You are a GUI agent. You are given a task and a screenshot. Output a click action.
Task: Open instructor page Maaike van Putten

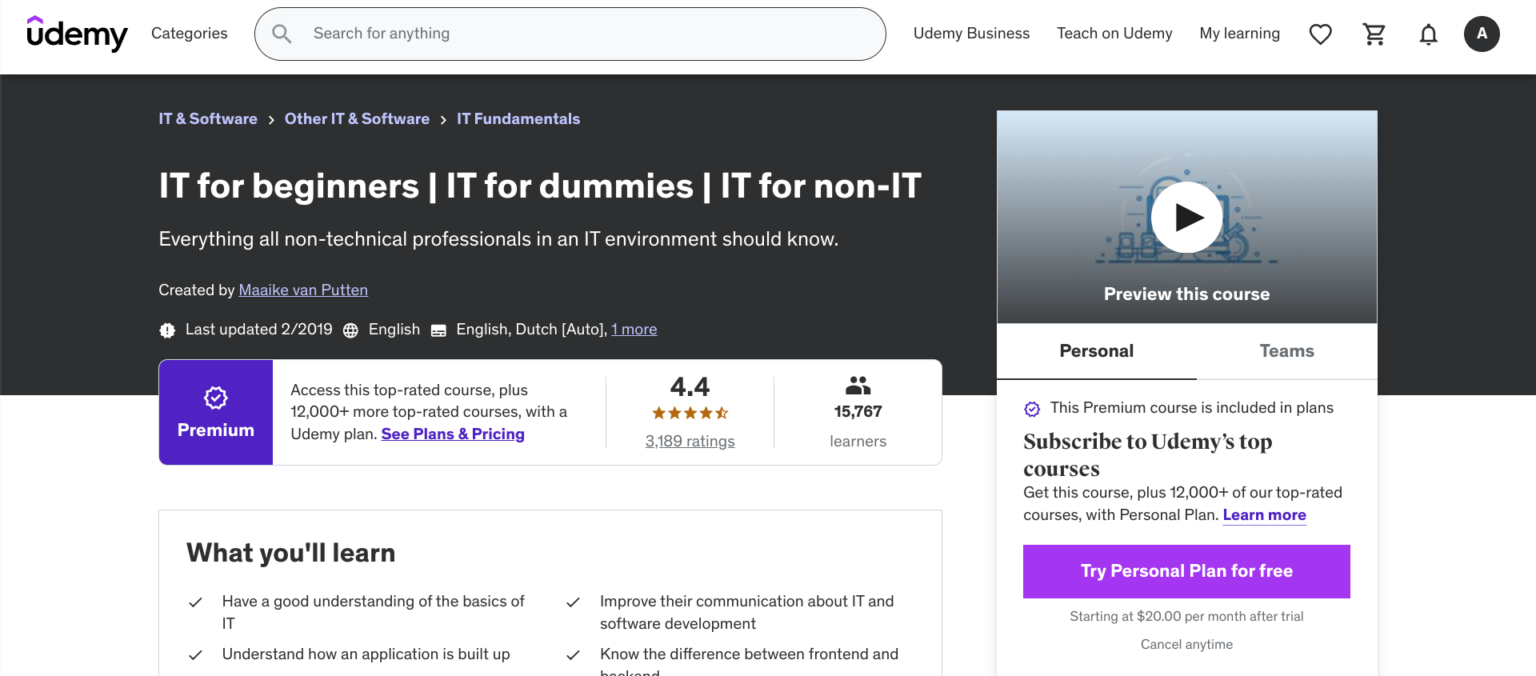pyautogui.click(x=303, y=290)
